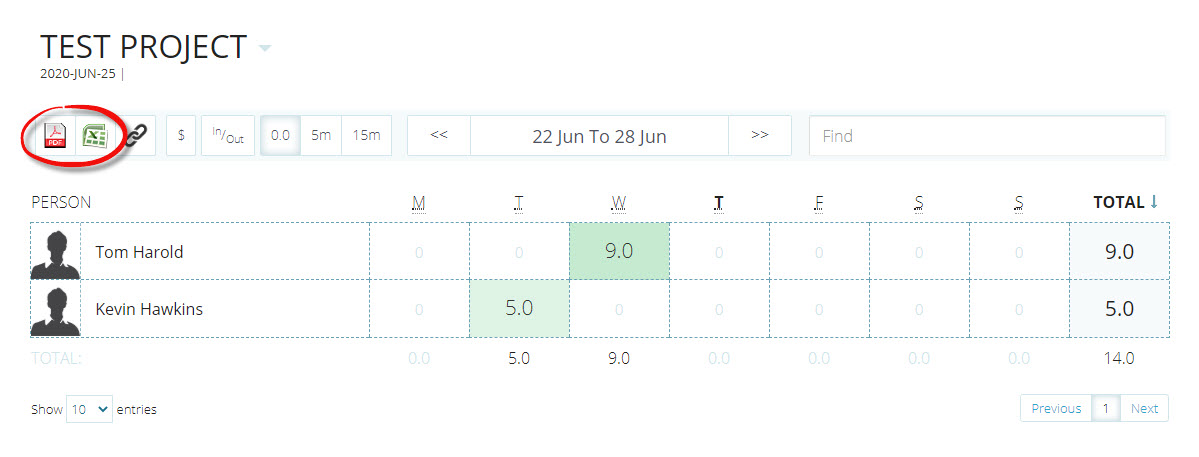Sort by the TOTAL column arrow
The width and height of the screenshot is (1199, 457).
click(x=1154, y=202)
